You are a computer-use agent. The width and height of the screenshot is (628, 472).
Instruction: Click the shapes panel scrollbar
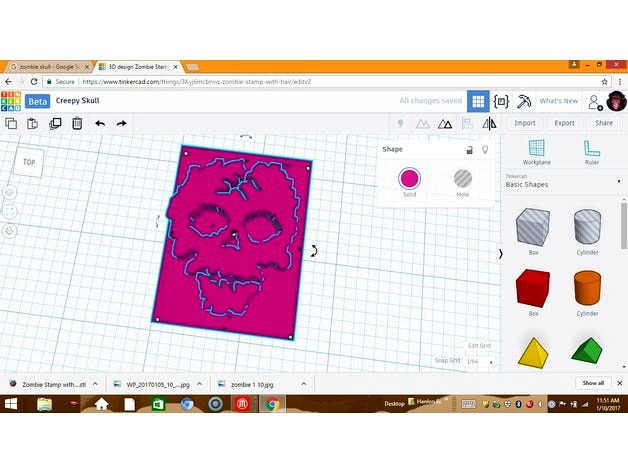[x=624, y=226]
